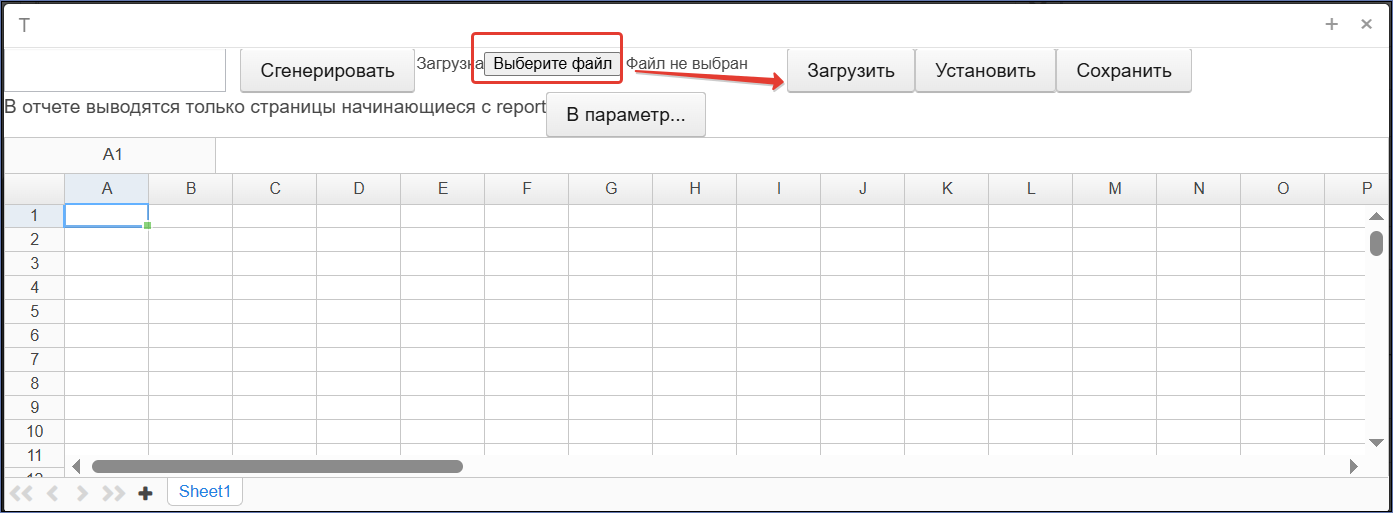Click the A1 cell name box
1393x513 pixels.
(111, 155)
